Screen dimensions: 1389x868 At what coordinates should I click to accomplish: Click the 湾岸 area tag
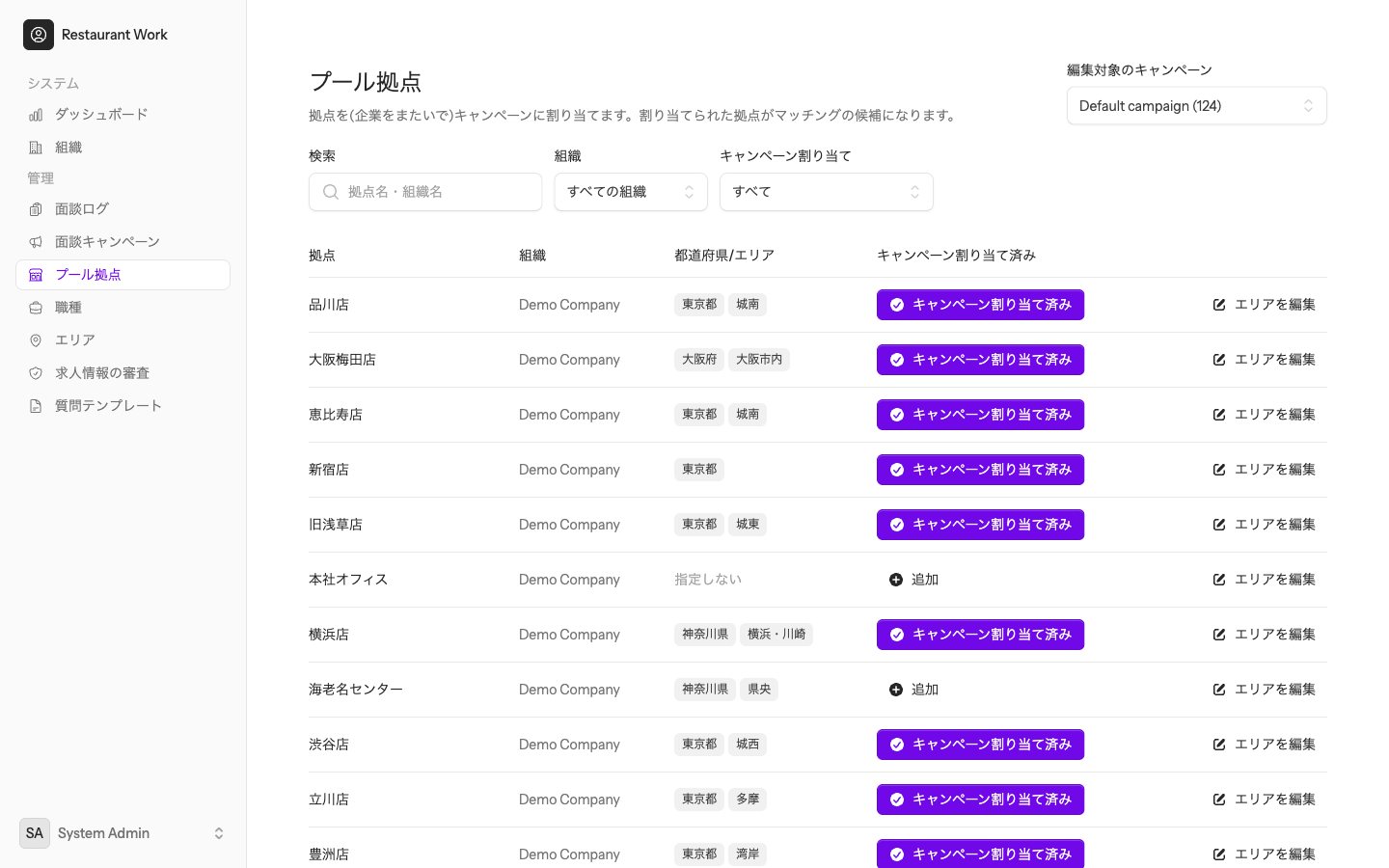tap(748, 854)
